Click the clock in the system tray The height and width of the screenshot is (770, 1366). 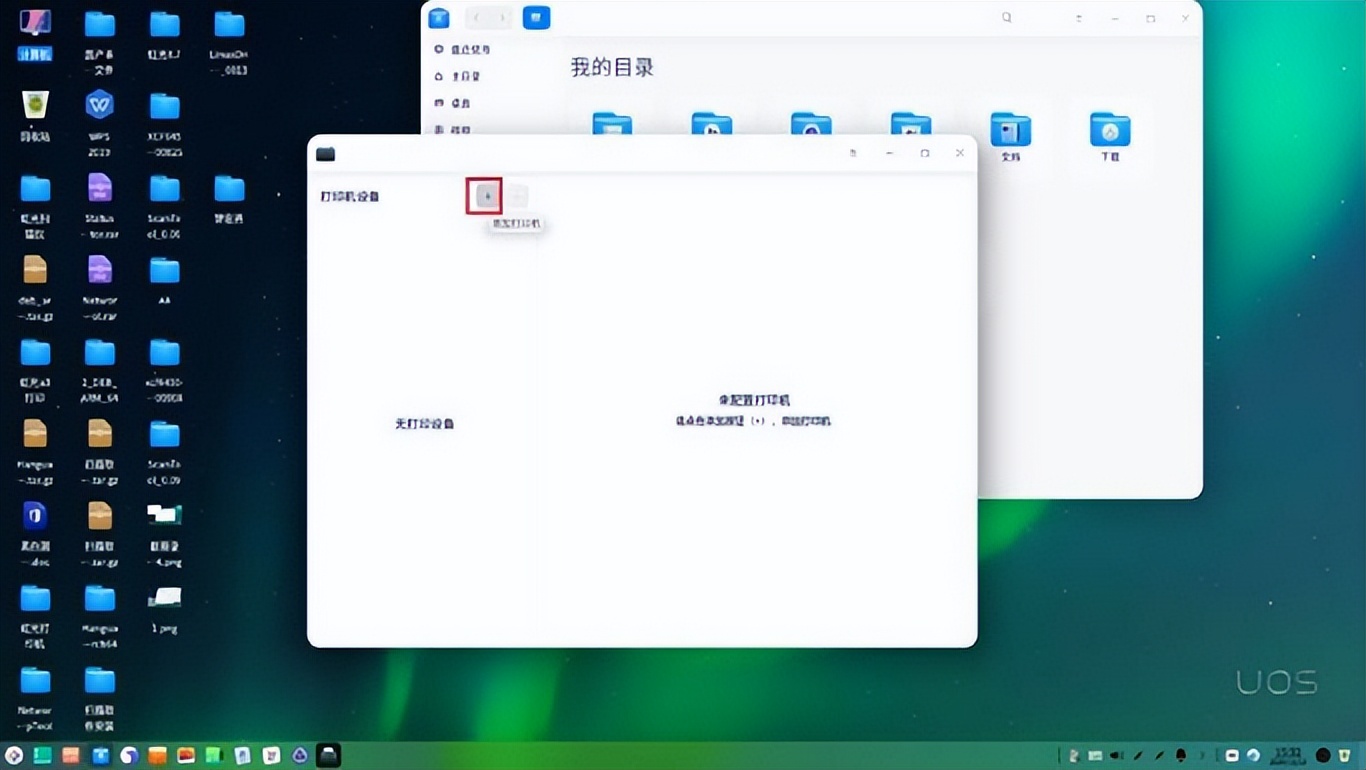1286,756
